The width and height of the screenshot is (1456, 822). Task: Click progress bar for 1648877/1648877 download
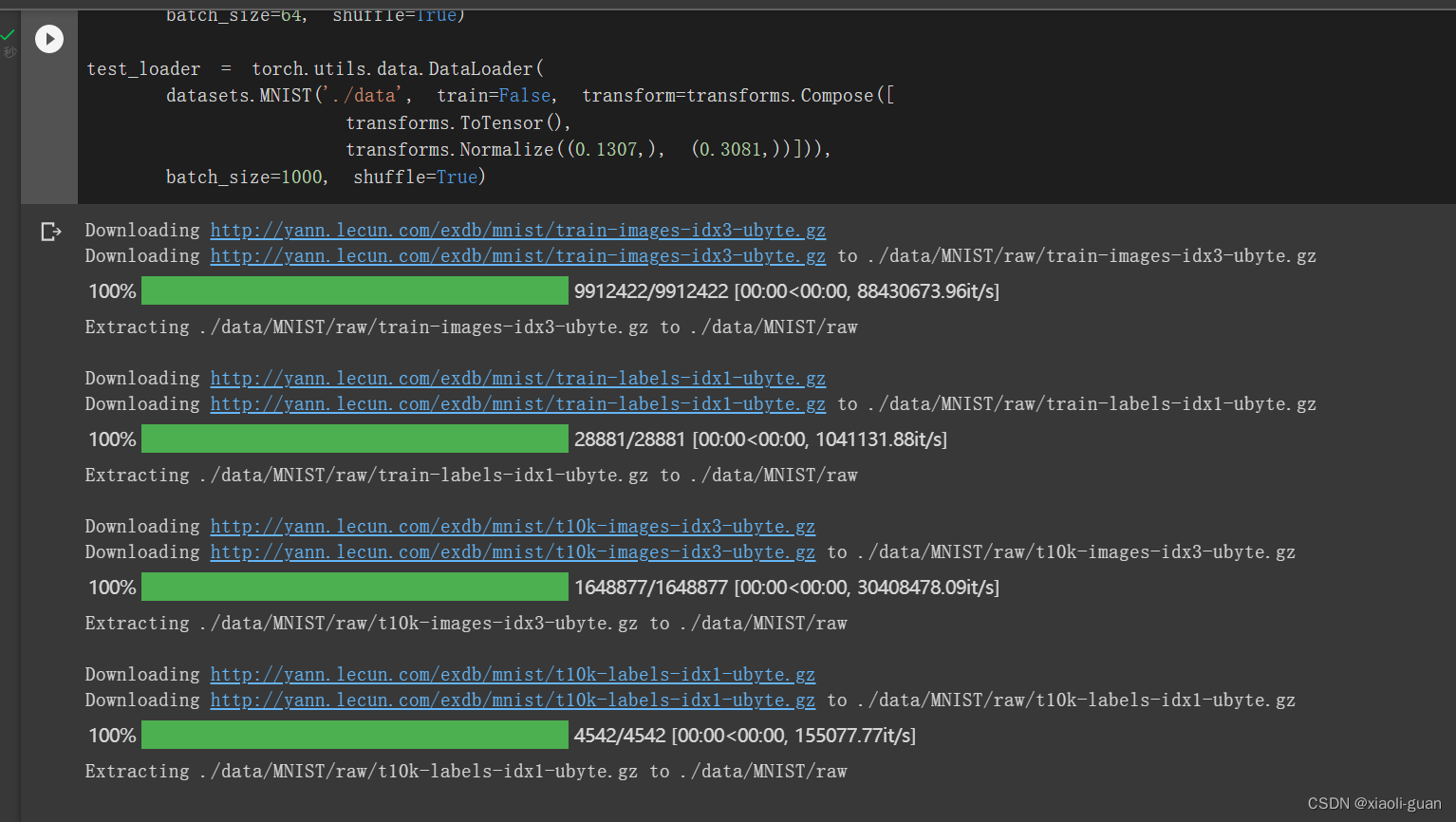(x=355, y=587)
